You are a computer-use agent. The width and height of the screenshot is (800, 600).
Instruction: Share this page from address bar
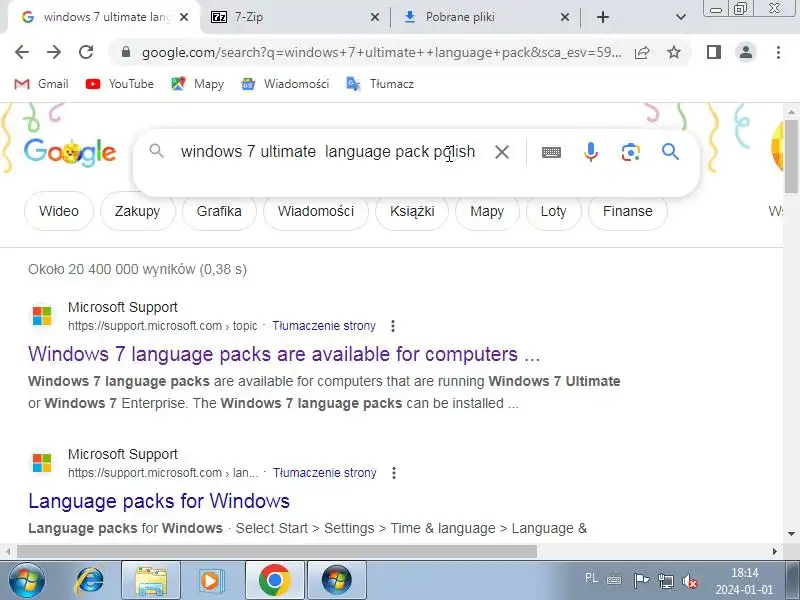pyautogui.click(x=642, y=52)
